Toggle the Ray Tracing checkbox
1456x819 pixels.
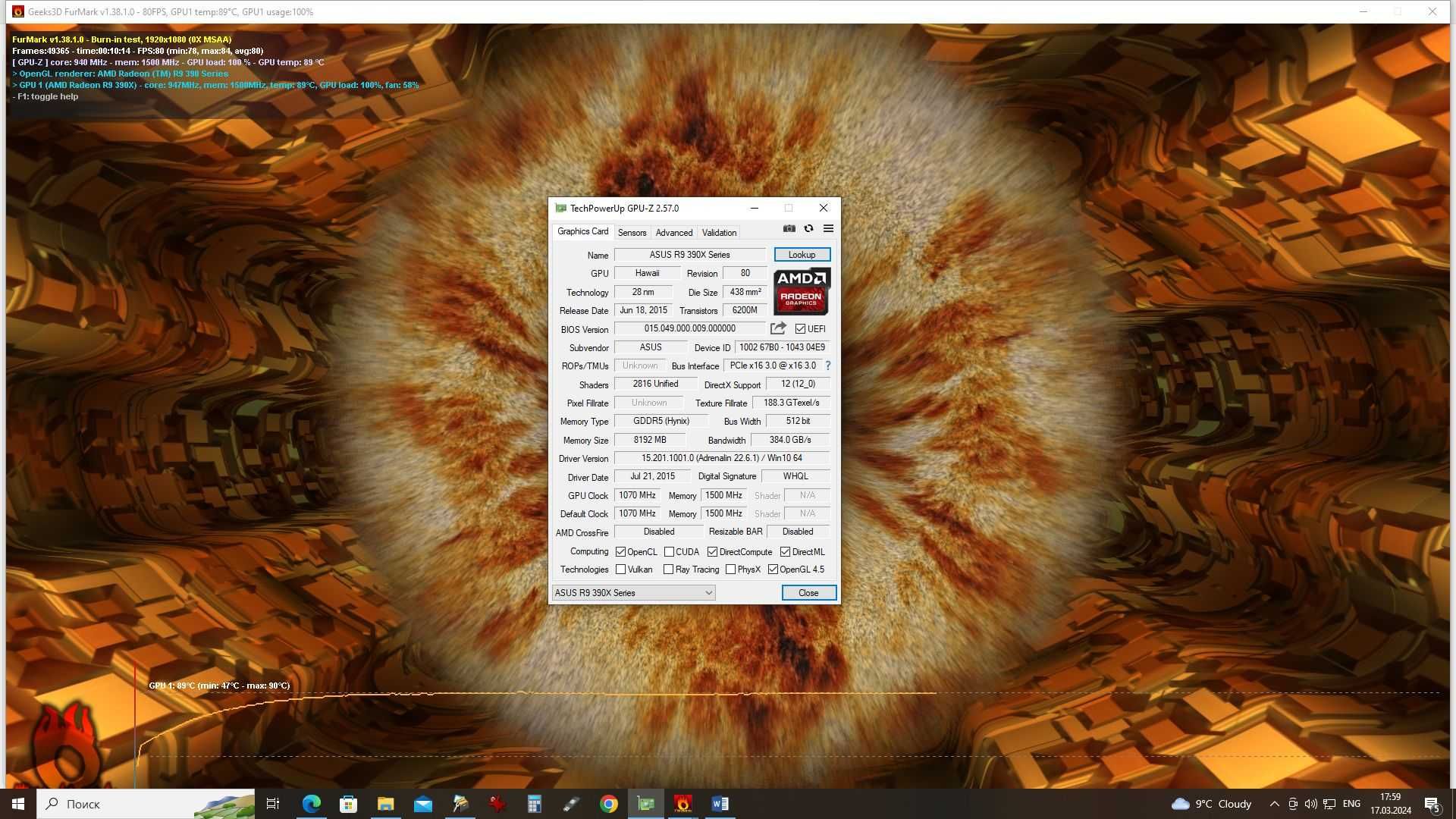point(668,570)
